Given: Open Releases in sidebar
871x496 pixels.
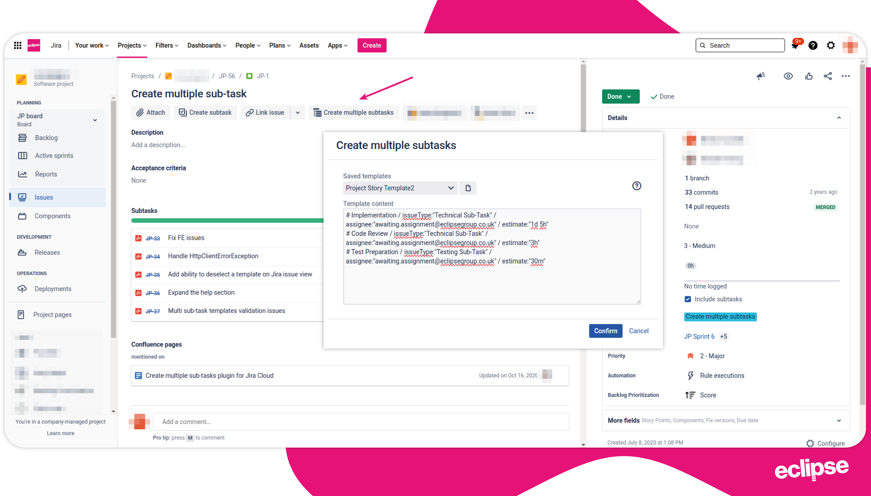Looking at the screenshot, I should (47, 253).
